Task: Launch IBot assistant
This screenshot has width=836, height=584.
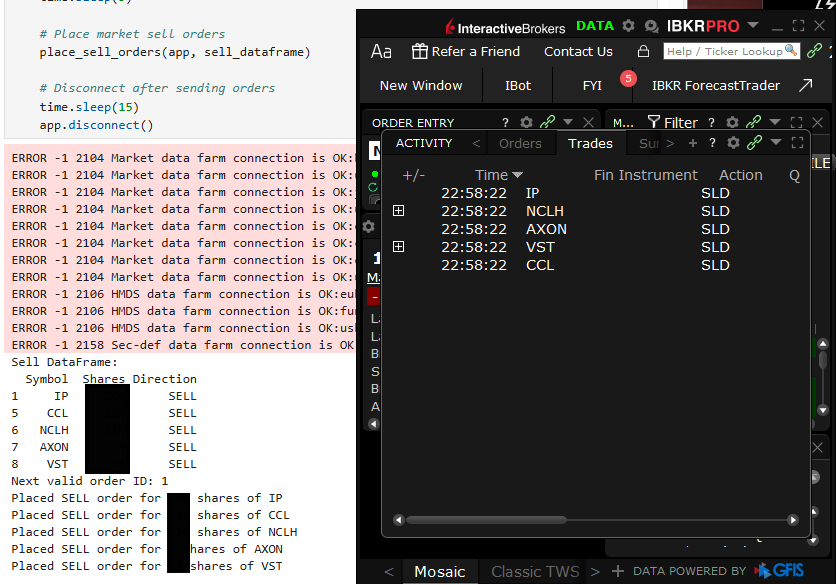Action: click(x=518, y=85)
